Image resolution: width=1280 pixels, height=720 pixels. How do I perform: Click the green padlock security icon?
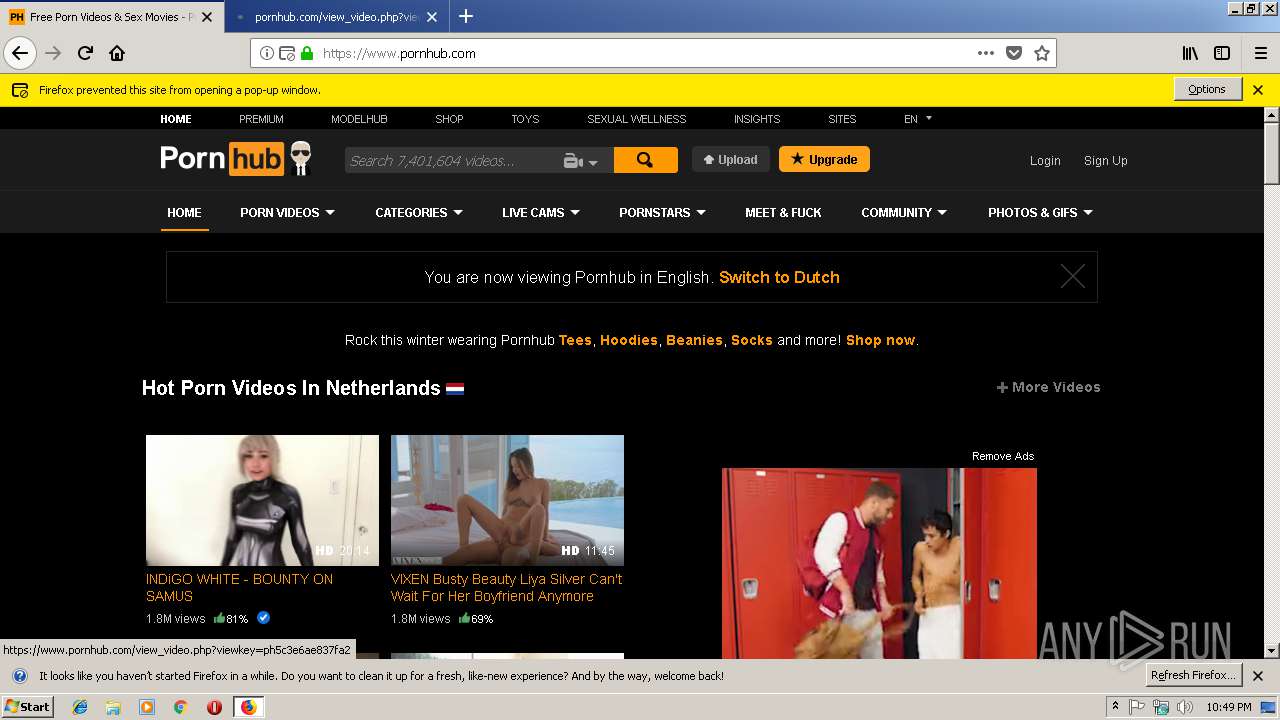click(307, 53)
